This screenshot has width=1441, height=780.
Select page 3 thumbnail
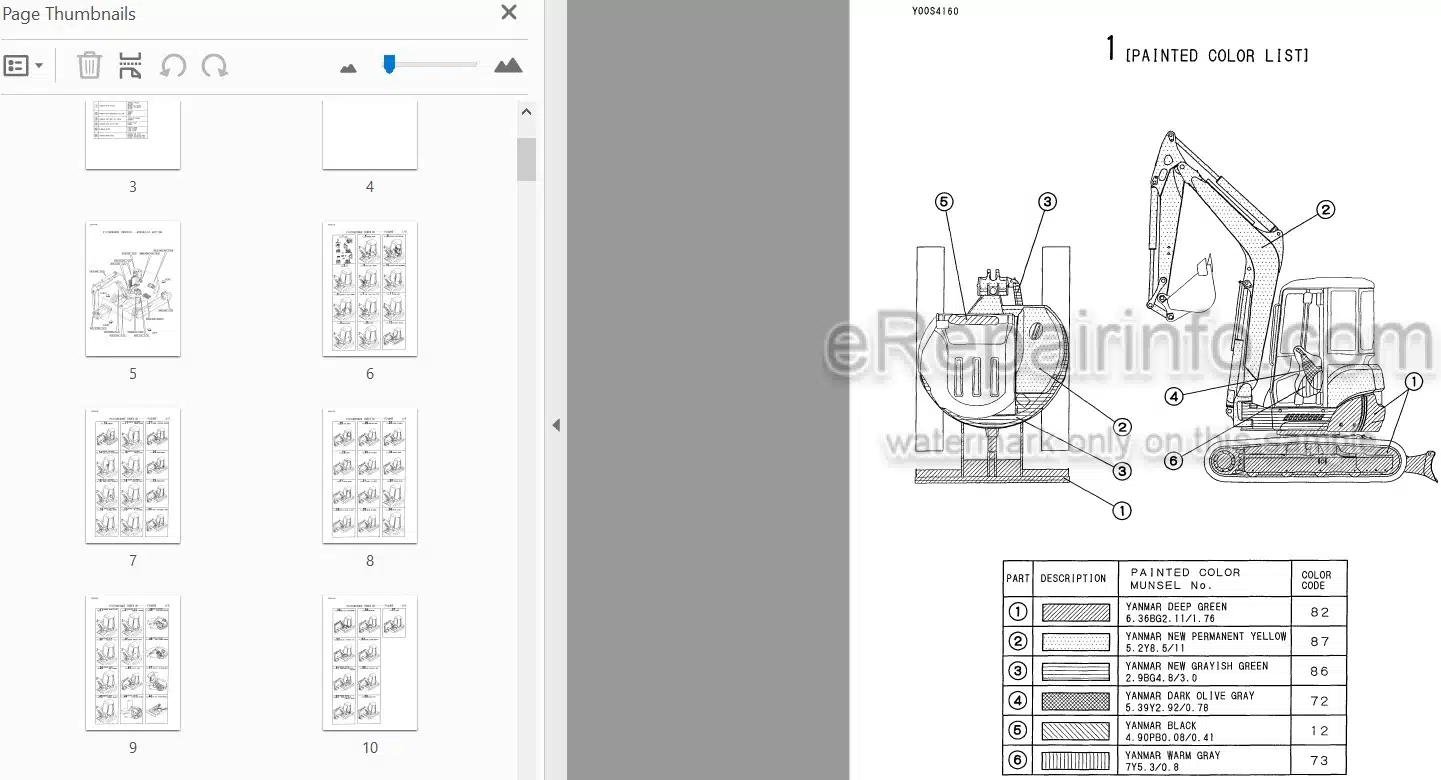133,134
